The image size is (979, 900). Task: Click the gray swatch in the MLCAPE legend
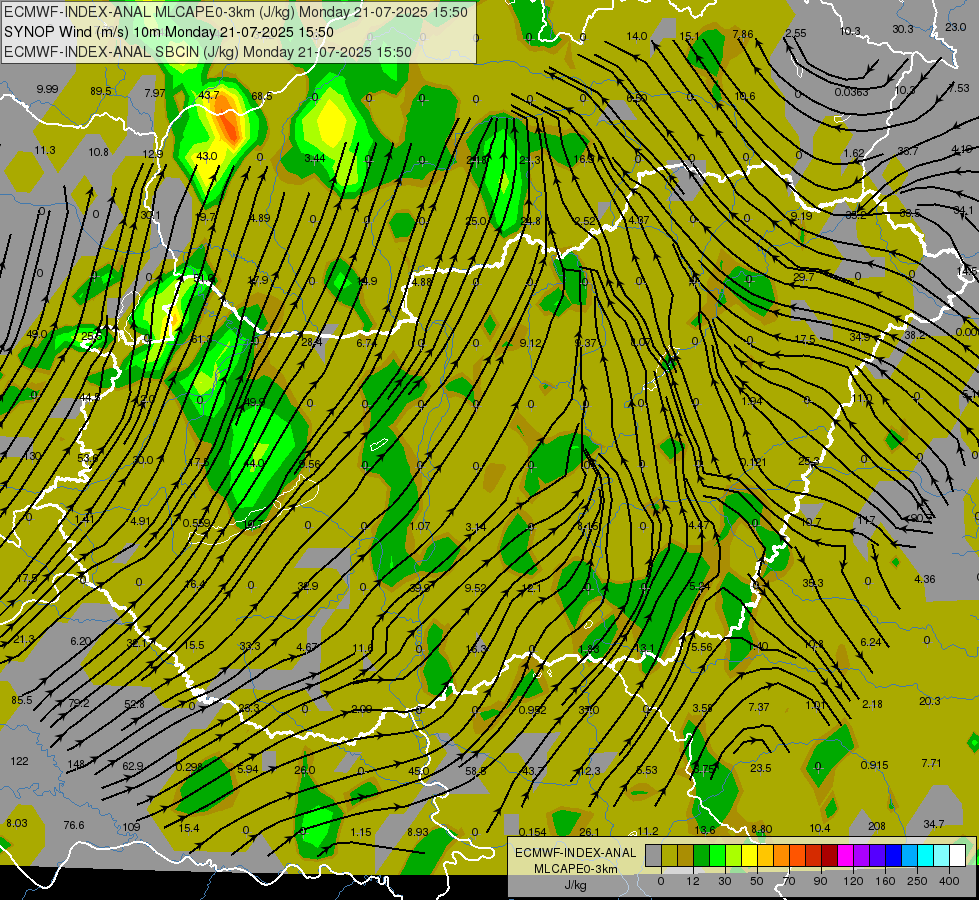click(653, 855)
